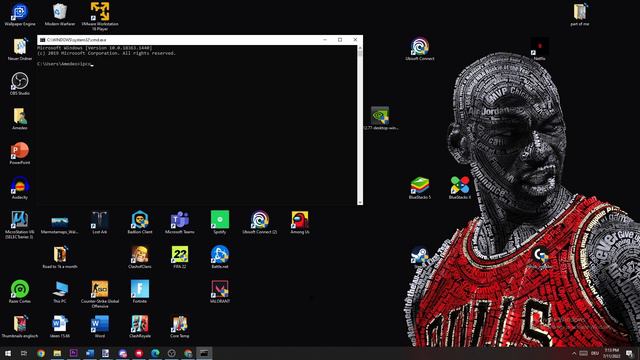Screen dimensions: 640x360
Task: Open Microsoft Edge from the taskbar
Action: coord(155,353)
